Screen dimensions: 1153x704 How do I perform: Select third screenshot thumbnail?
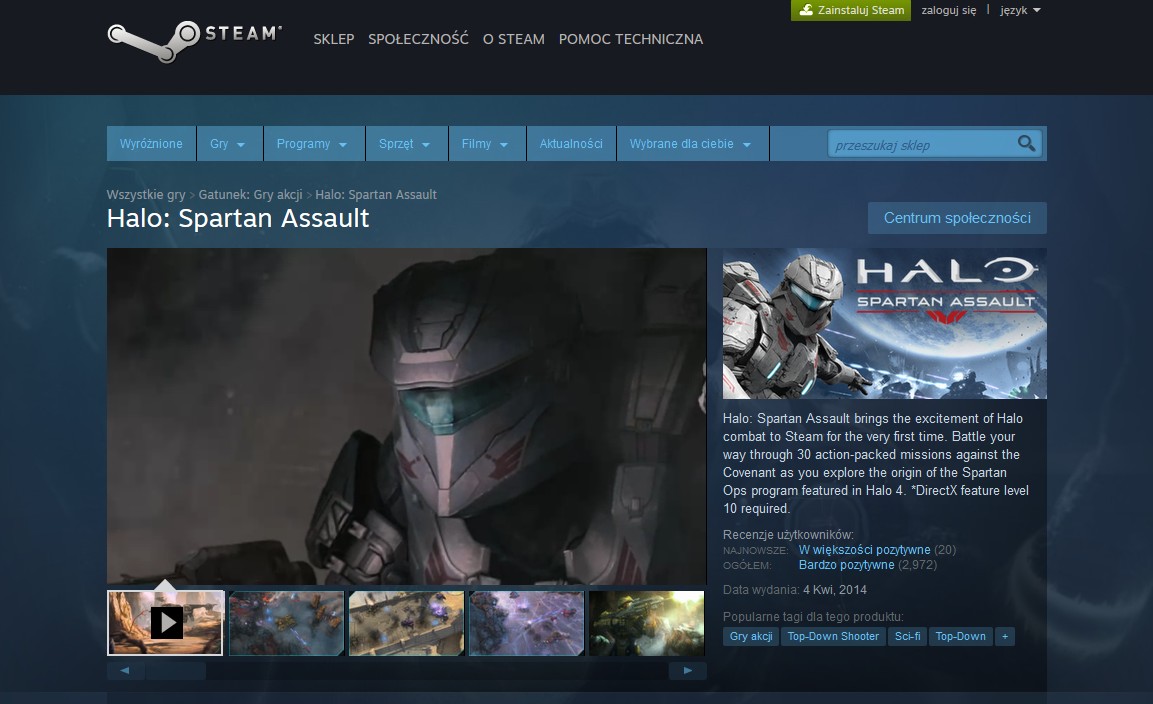tap(407, 622)
